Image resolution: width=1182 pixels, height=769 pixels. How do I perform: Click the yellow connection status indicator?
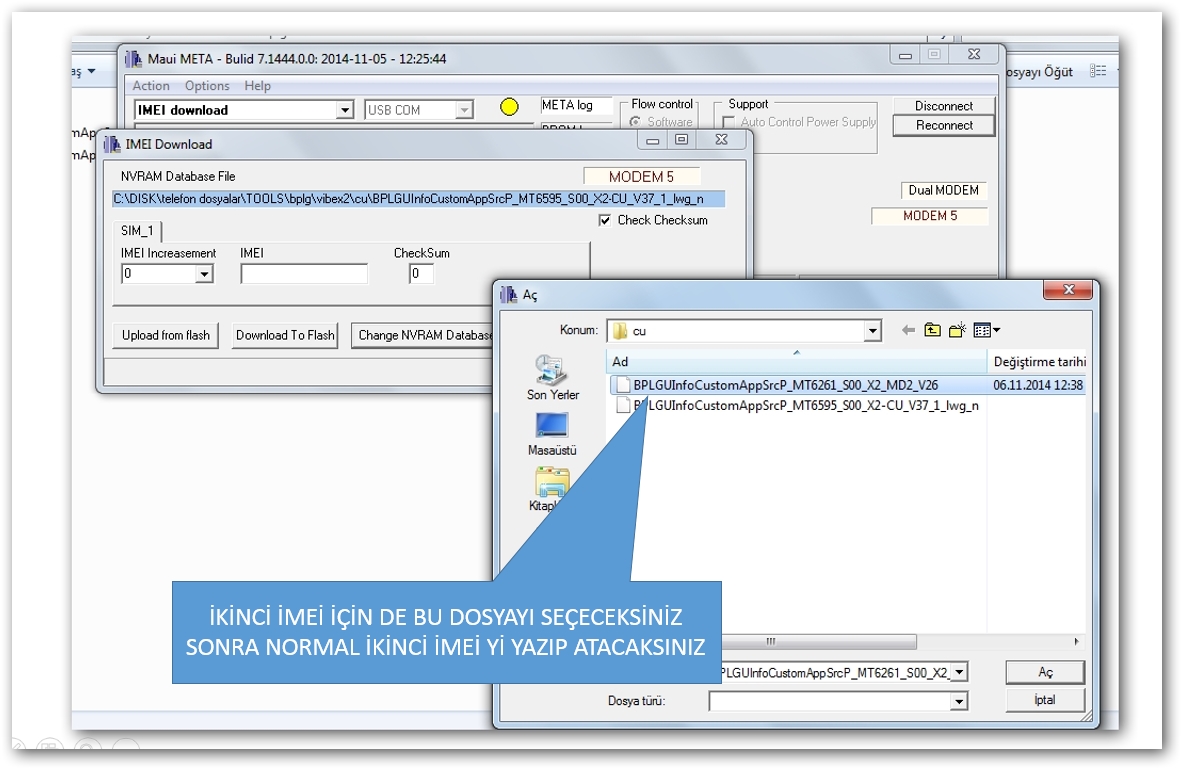tap(509, 107)
